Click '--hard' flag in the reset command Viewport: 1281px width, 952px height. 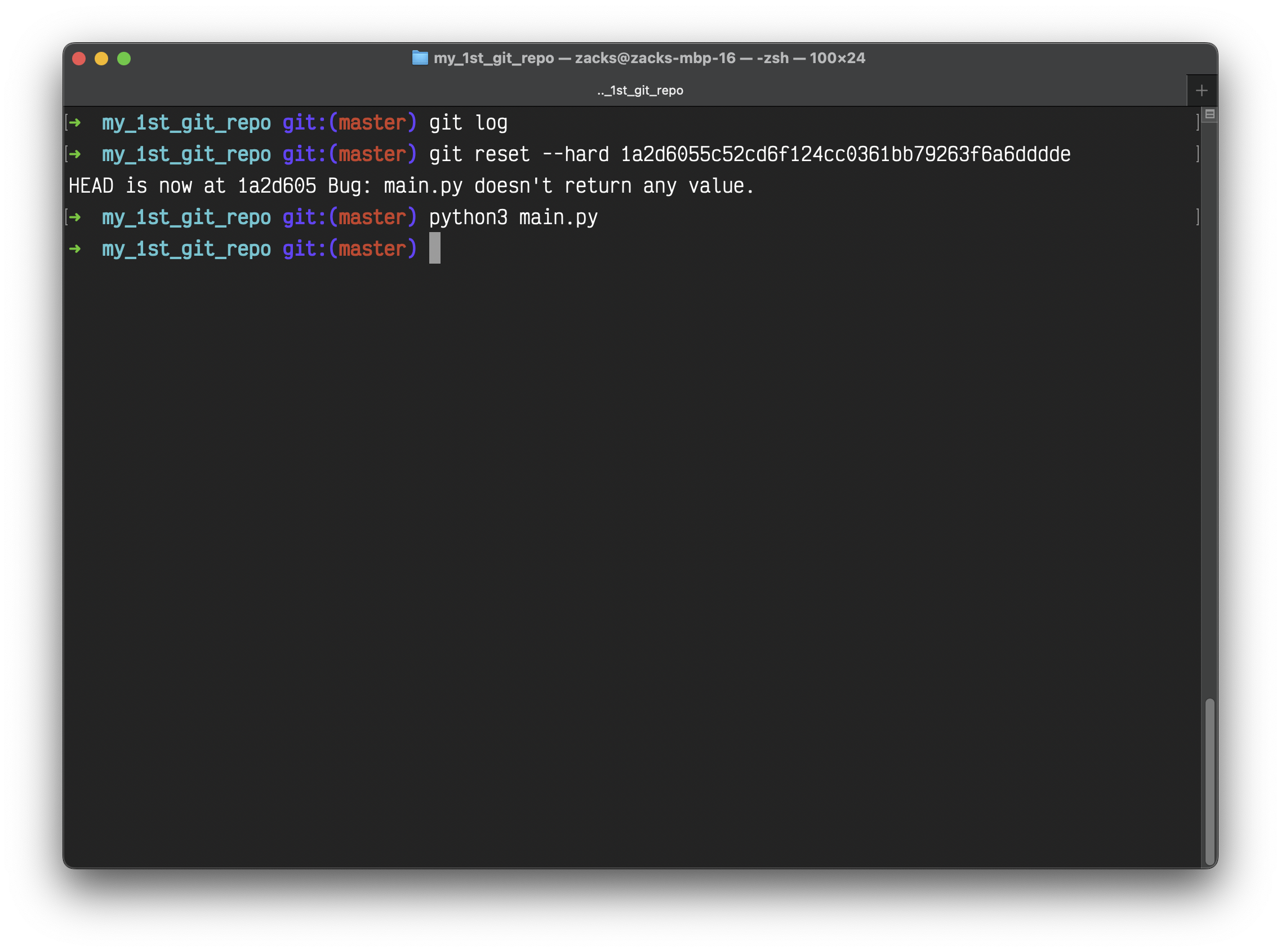575,154
